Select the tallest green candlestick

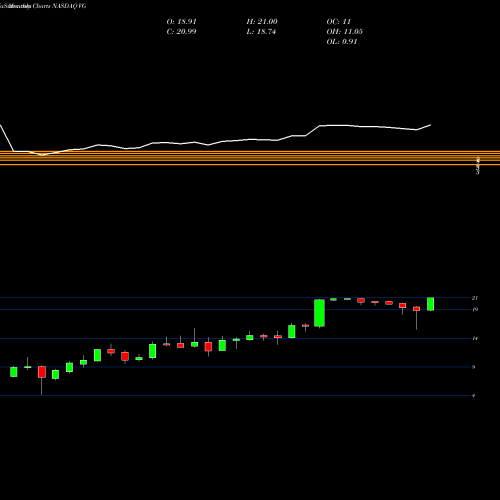coord(319,313)
